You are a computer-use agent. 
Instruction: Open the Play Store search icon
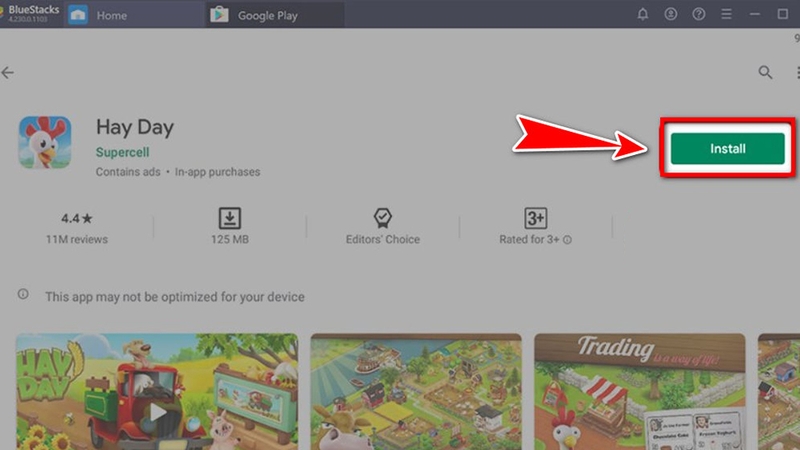pos(765,72)
